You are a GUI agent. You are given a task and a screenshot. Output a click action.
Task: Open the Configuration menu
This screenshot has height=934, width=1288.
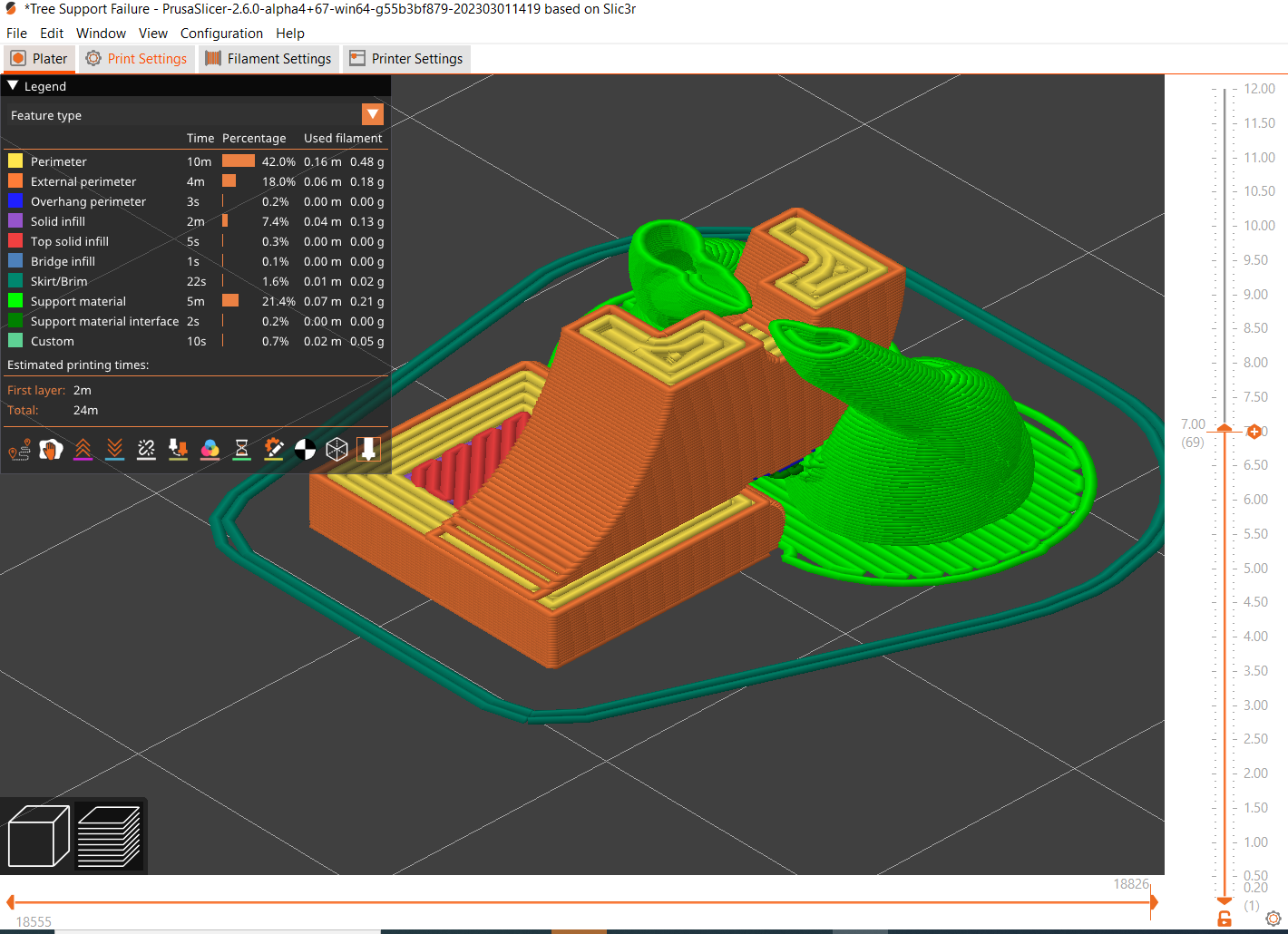click(221, 33)
